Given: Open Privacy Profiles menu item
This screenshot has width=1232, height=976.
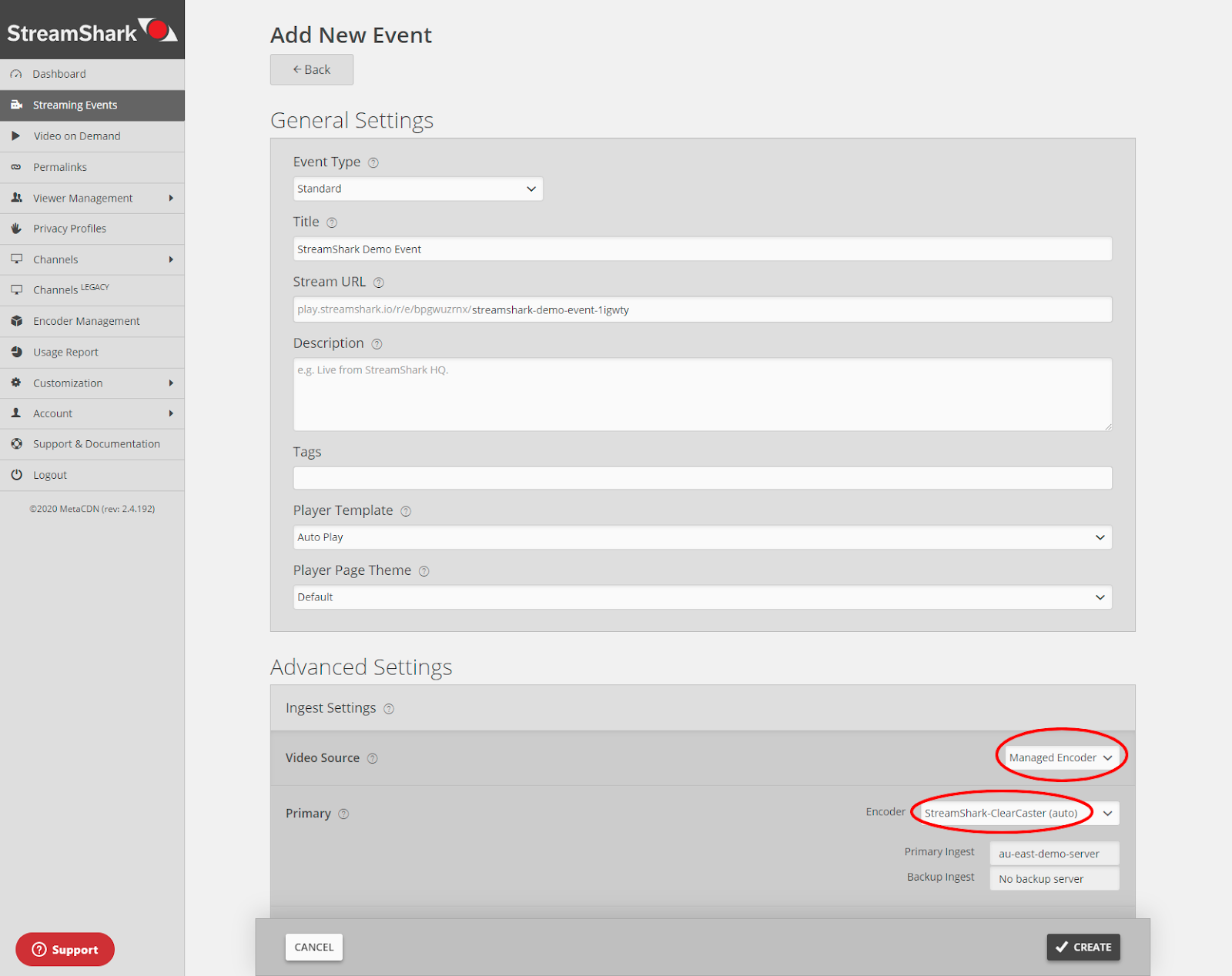Looking at the screenshot, I should 92,229.
